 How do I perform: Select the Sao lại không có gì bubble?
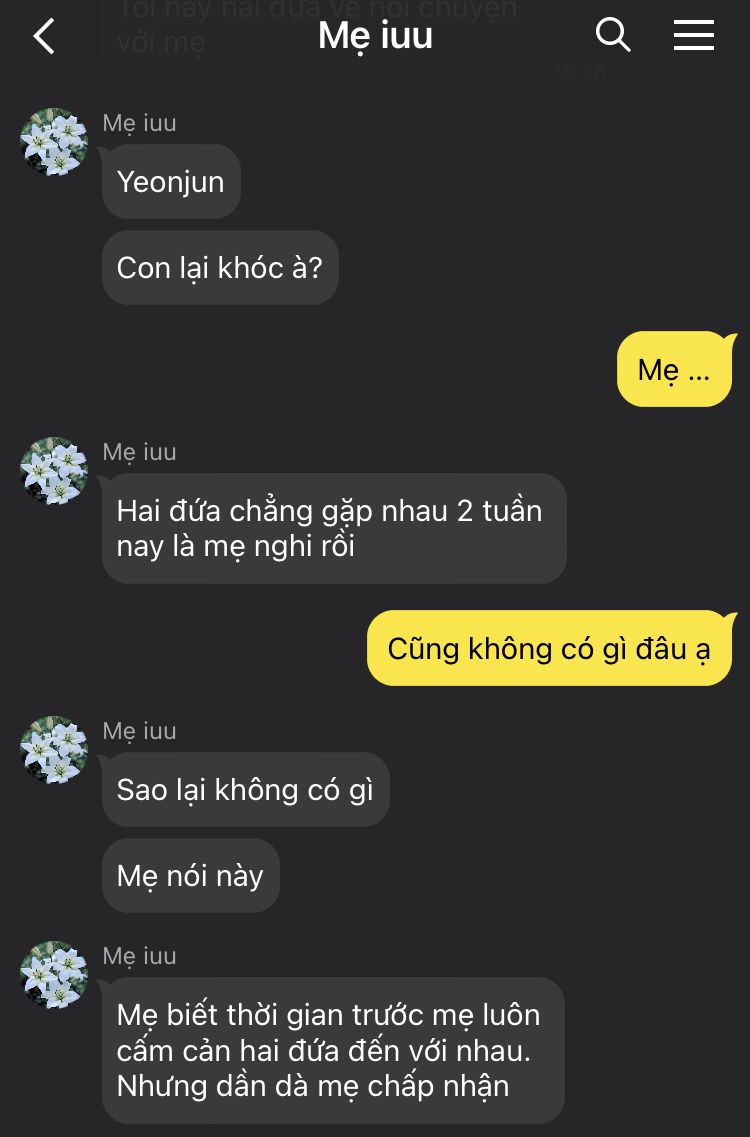(245, 789)
